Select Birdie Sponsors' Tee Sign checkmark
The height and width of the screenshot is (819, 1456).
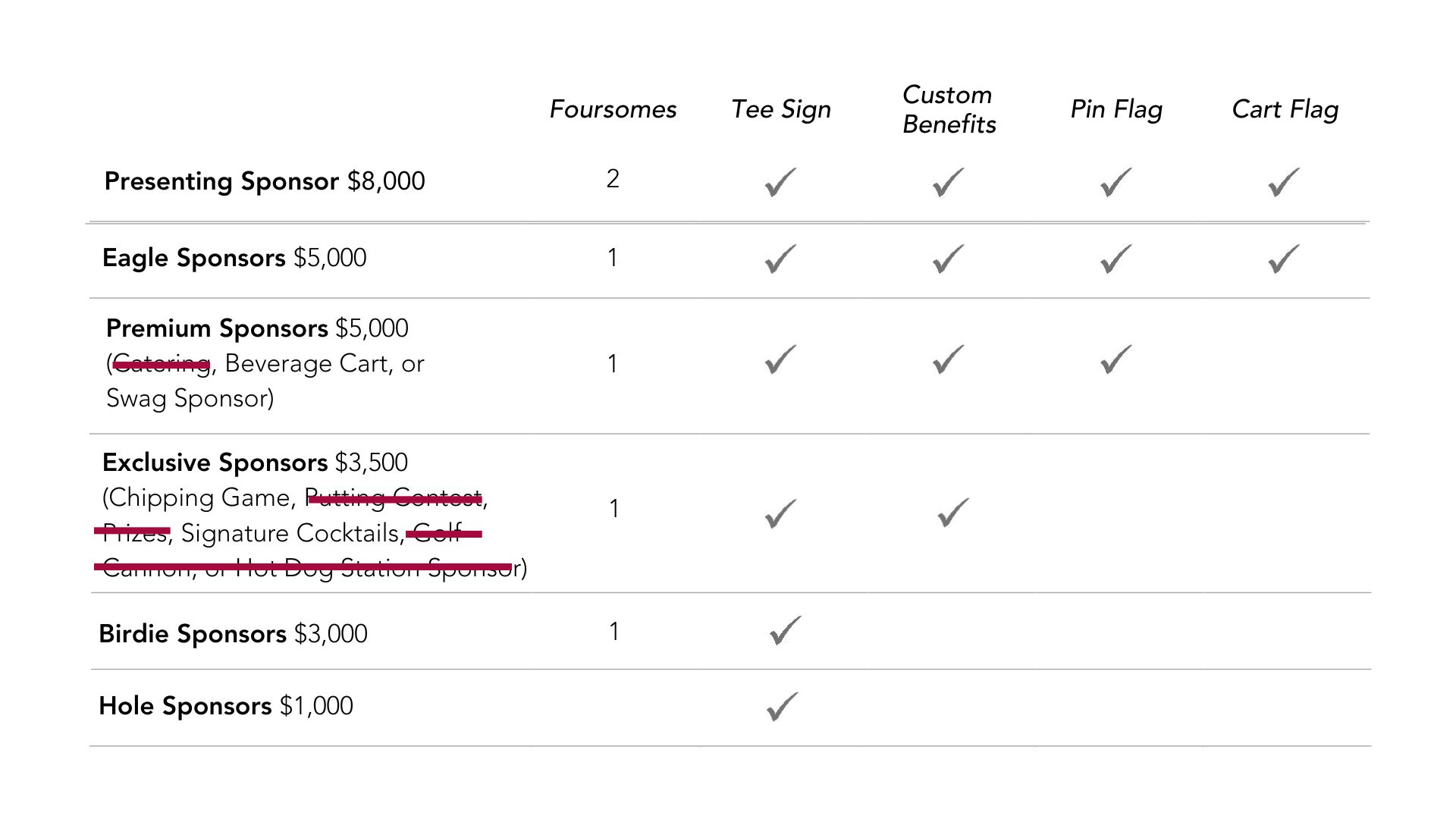coord(785,631)
